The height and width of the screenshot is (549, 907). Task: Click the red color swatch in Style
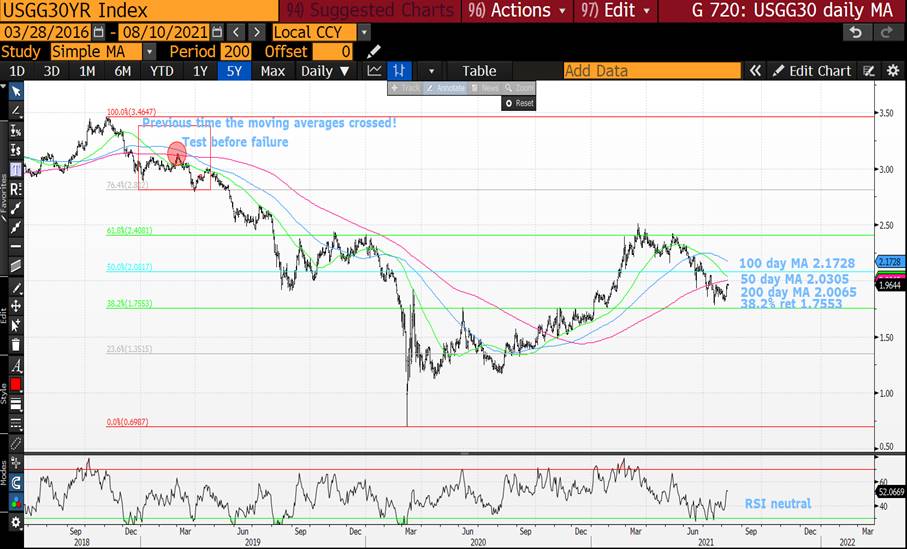coord(15,385)
